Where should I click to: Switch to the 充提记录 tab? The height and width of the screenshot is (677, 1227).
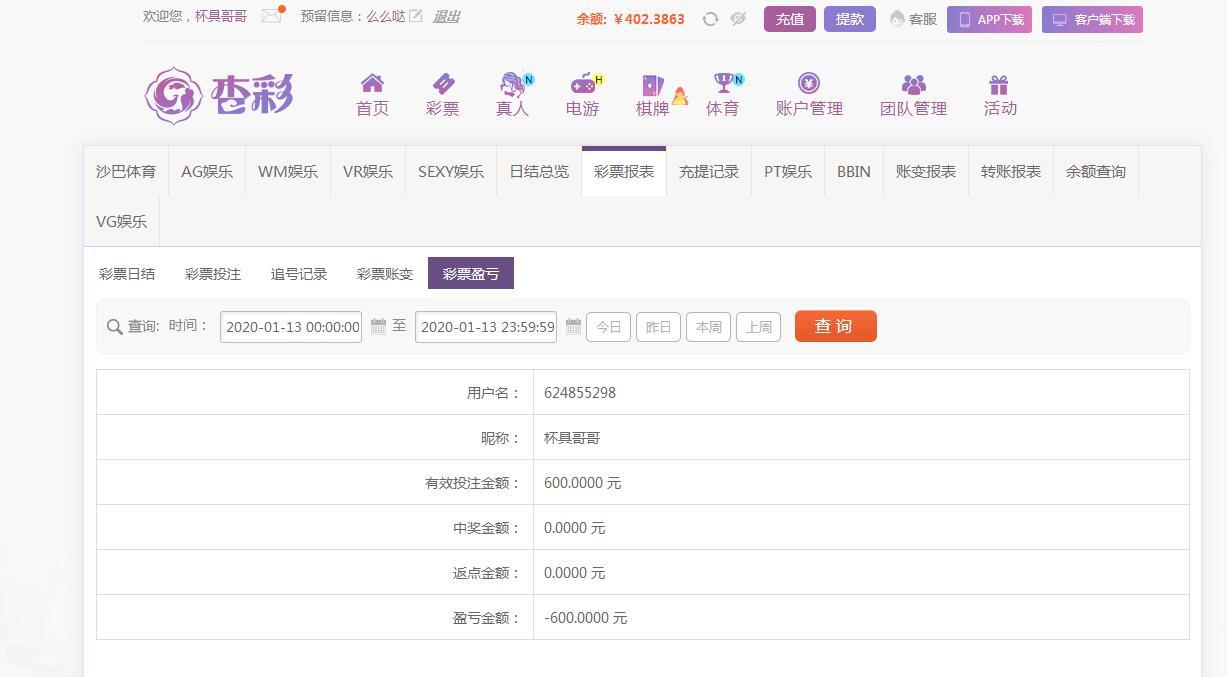[709, 171]
